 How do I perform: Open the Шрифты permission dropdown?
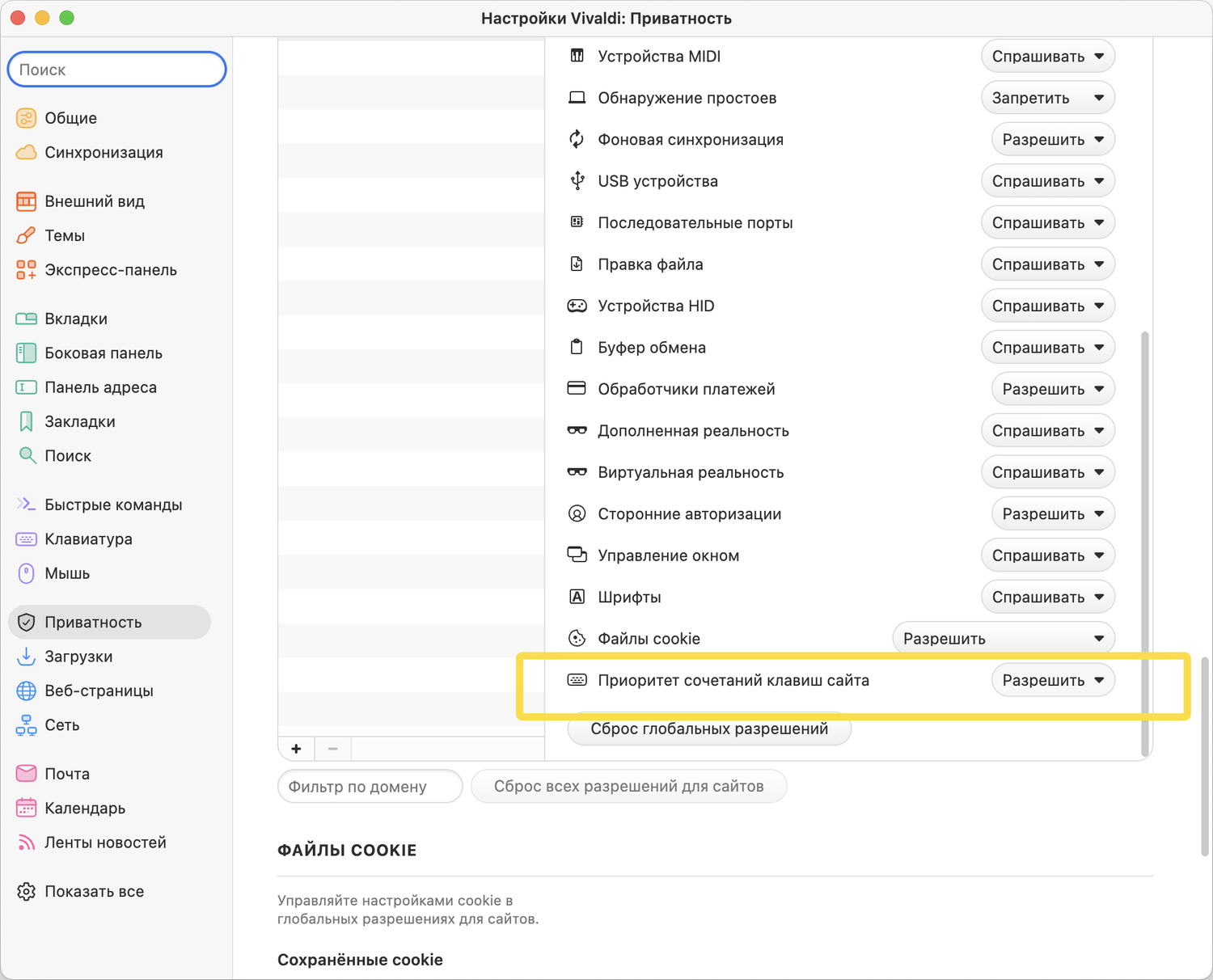[x=1047, y=597]
